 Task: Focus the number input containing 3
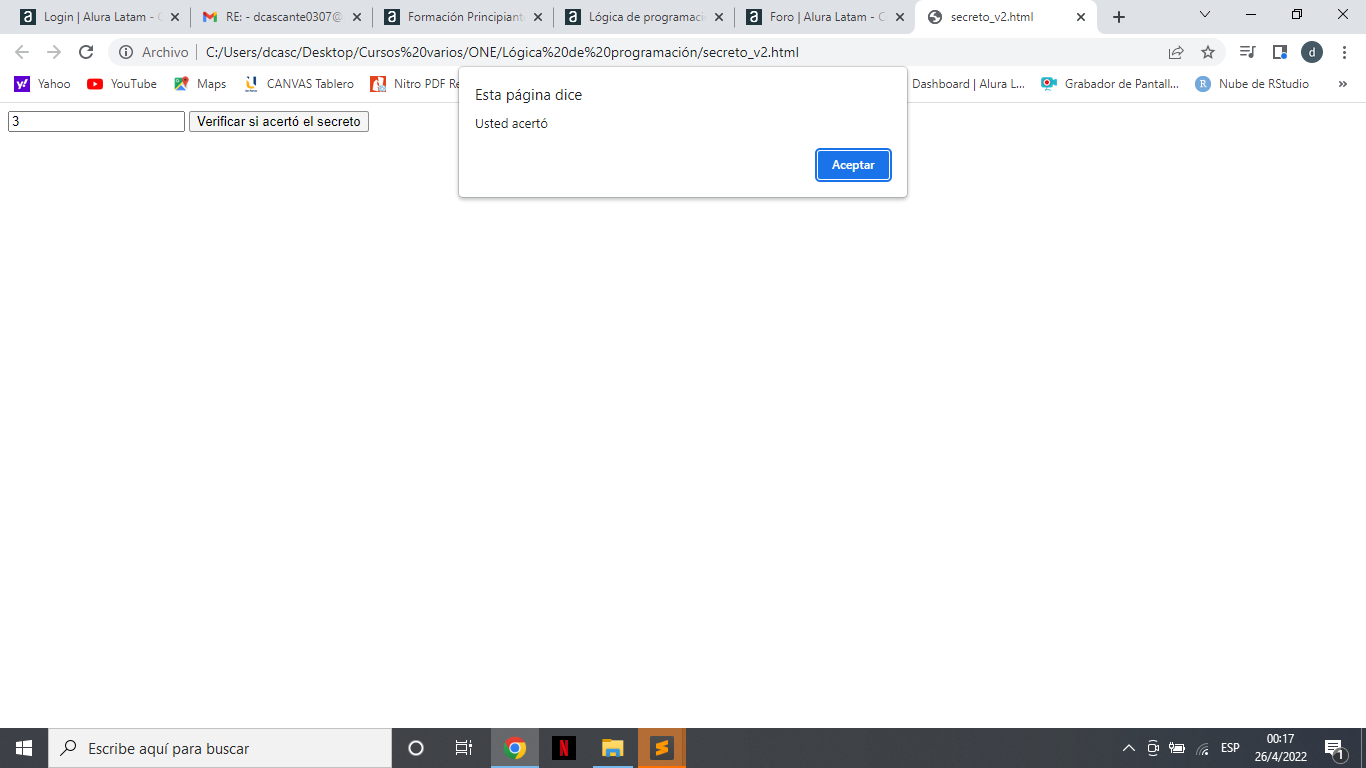click(x=97, y=121)
